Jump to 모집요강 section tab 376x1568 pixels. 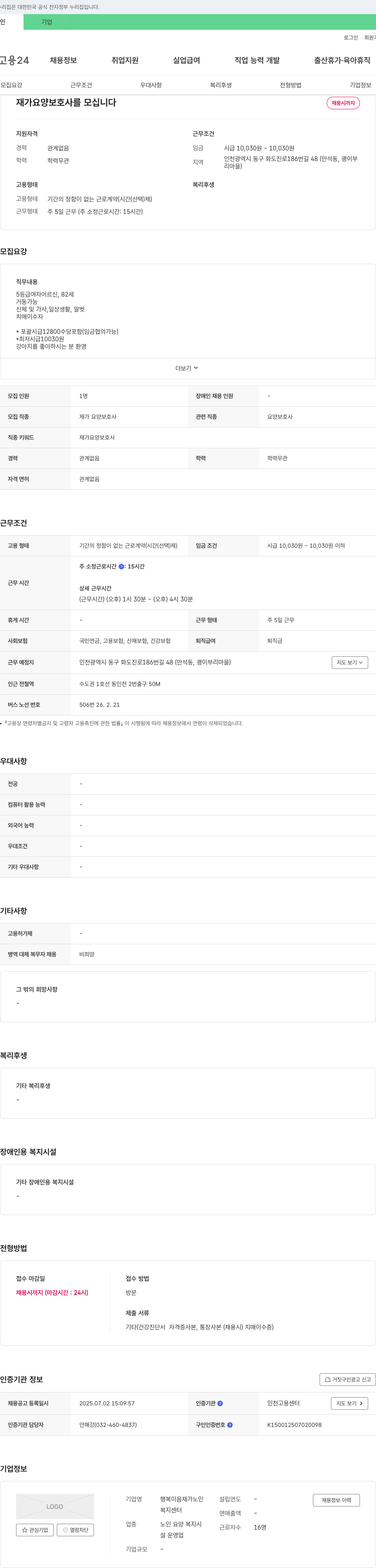click(x=11, y=85)
